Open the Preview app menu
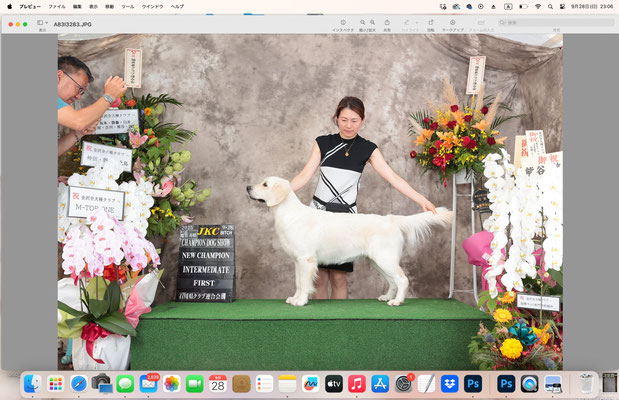 [30, 6]
